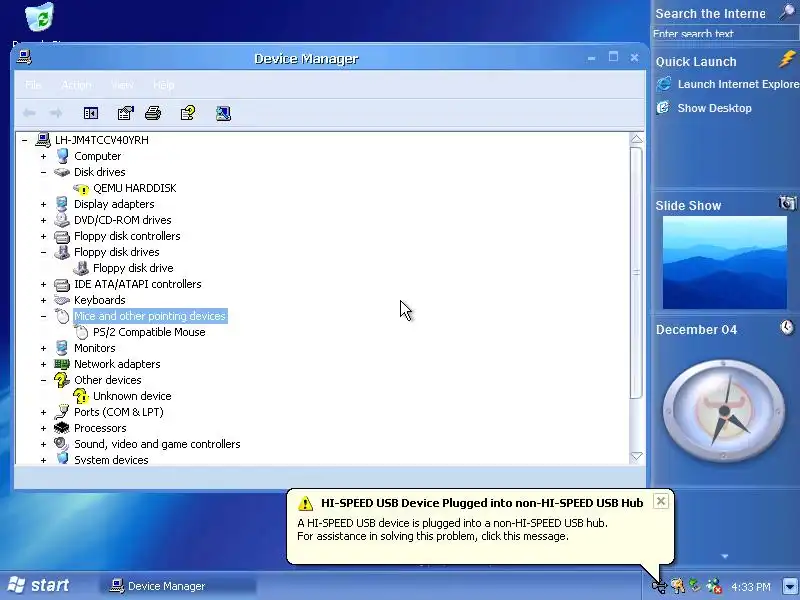Click the Messenger tray icon with red X
The width and height of the screenshot is (800, 600).
point(714,586)
